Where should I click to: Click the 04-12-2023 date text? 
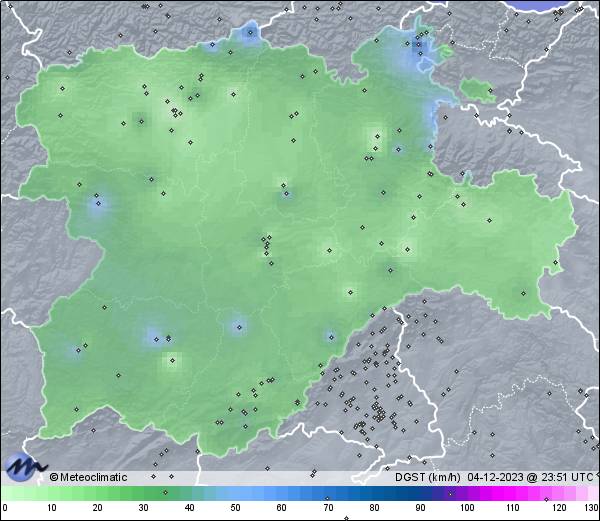pyautogui.click(x=495, y=477)
